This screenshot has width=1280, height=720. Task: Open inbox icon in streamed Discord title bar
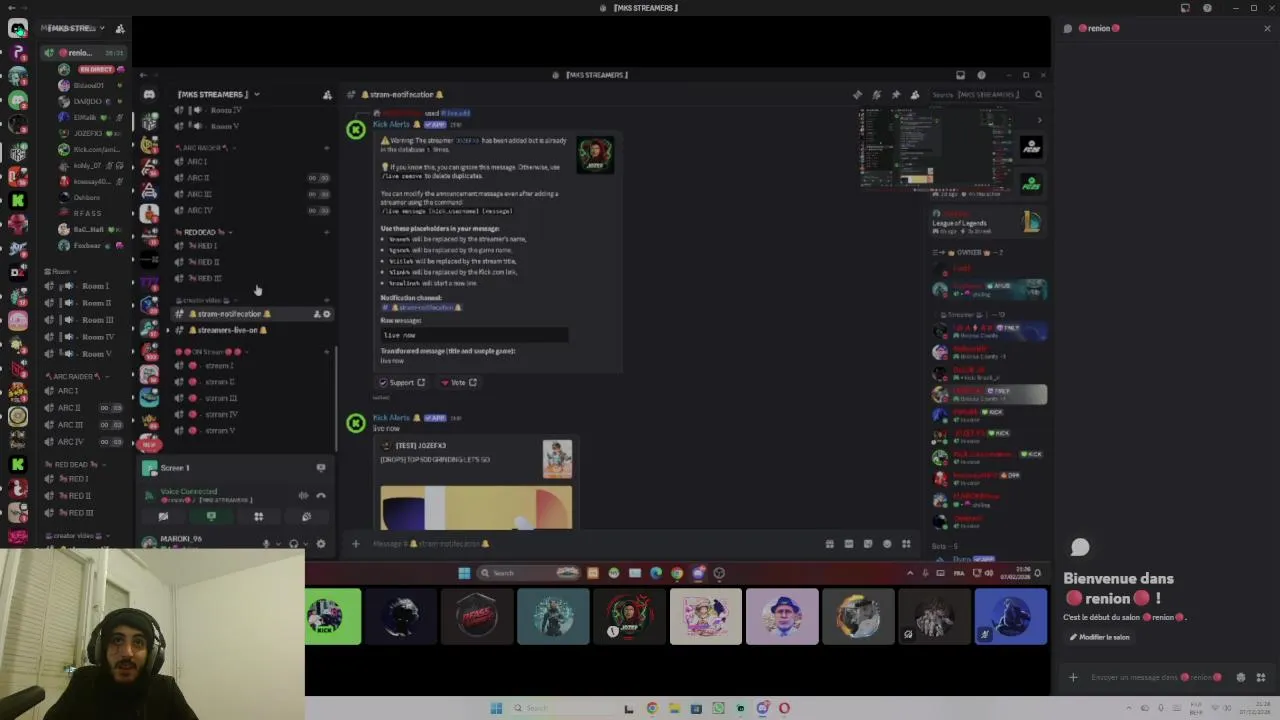click(x=960, y=75)
